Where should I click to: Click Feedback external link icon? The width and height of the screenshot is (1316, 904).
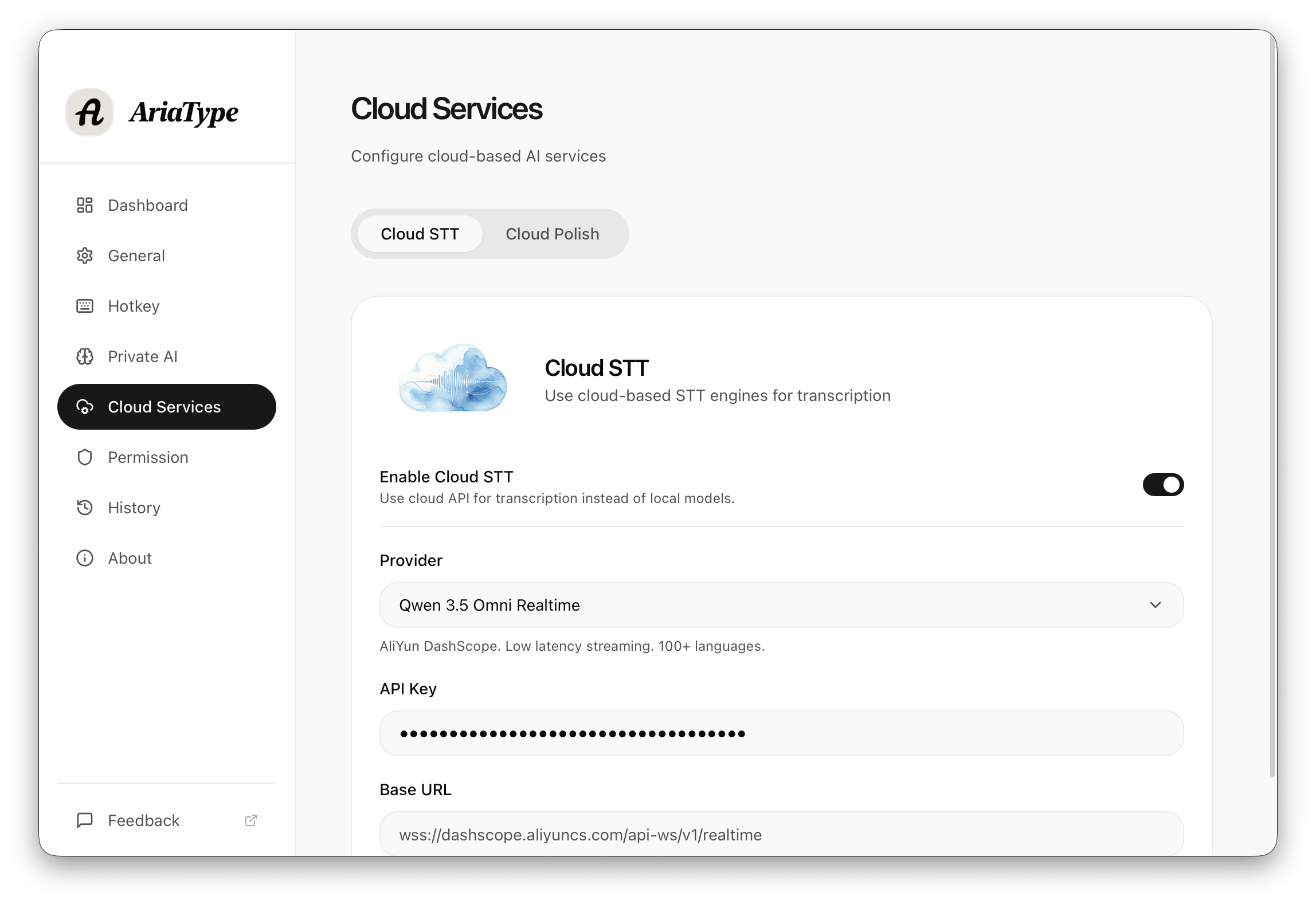[x=251, y=820]
